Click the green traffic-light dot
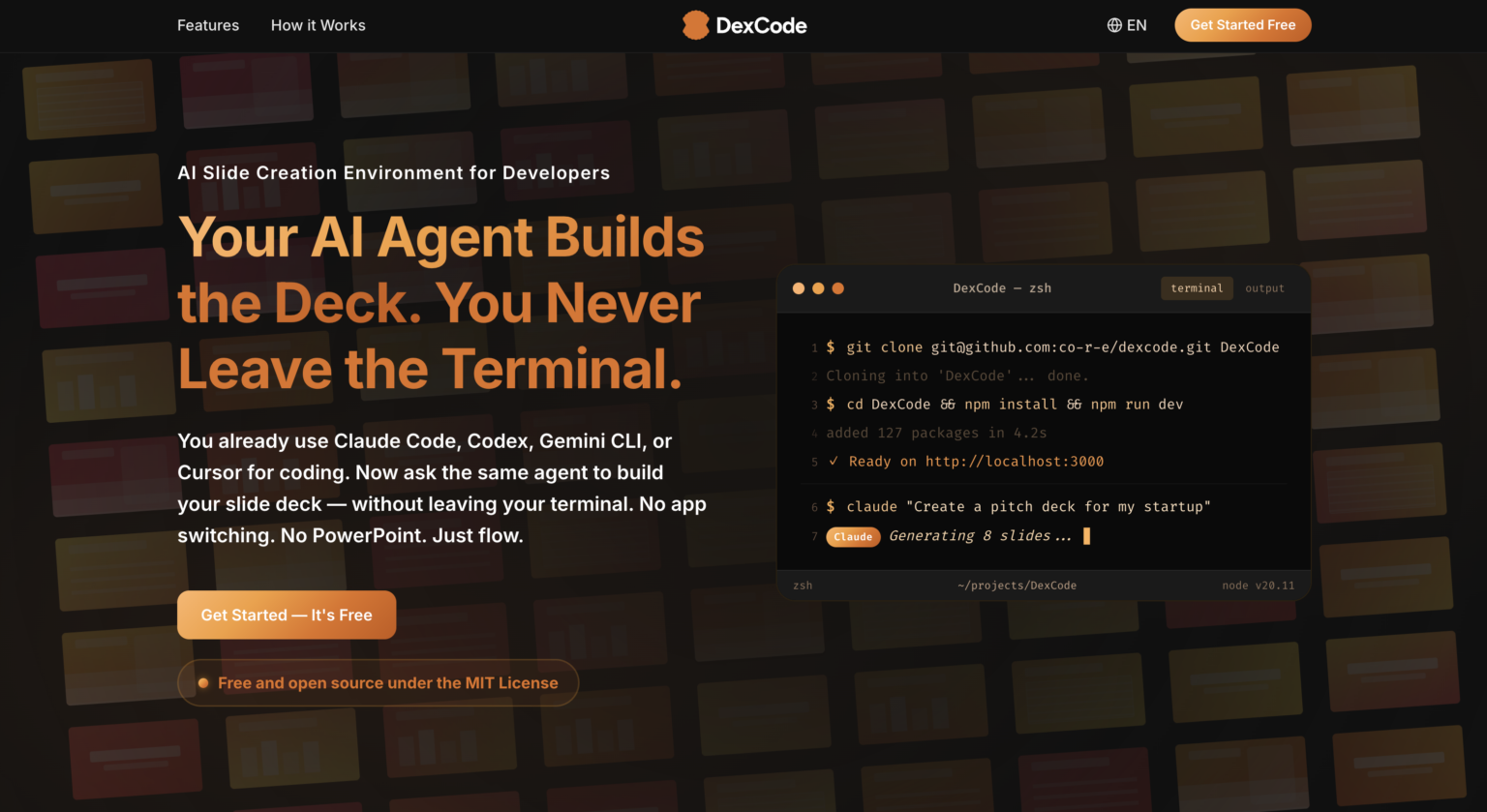Image resolution: width=1487 pixels, height=812 pixels. pos(837,288)
